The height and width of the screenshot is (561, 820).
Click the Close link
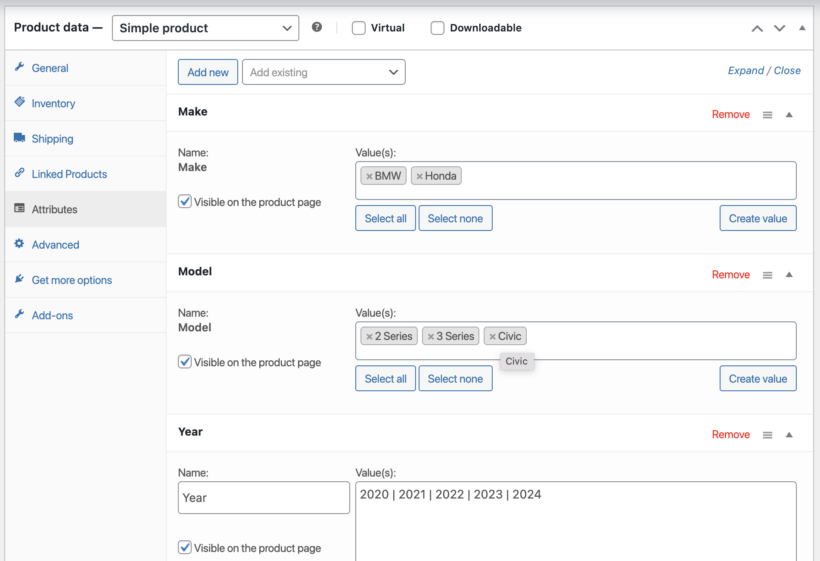[787, 71]
